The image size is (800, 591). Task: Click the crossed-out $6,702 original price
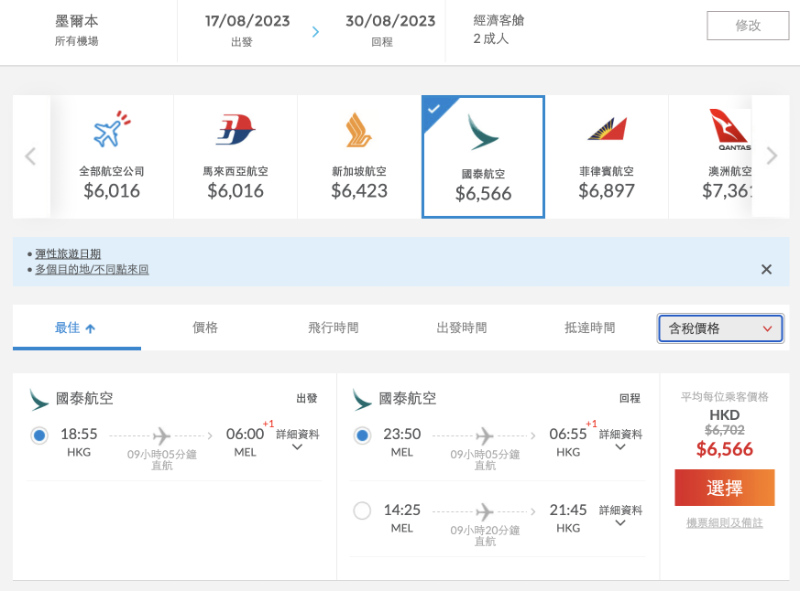pos(724,430)
